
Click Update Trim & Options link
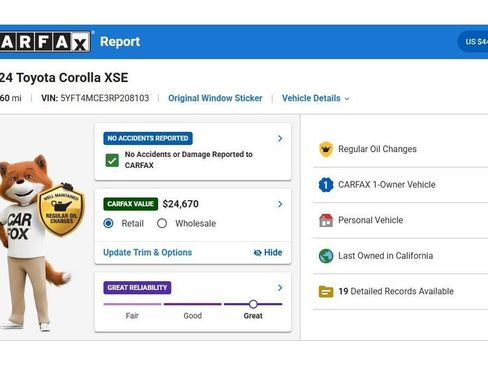point(148,253)
